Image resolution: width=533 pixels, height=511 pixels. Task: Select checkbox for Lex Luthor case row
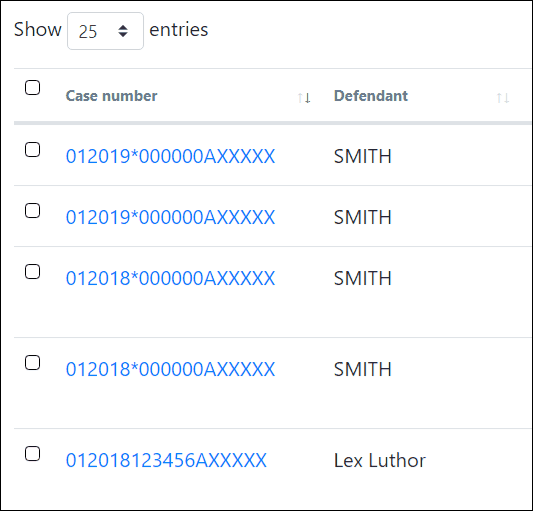click(x=33, y=454)
